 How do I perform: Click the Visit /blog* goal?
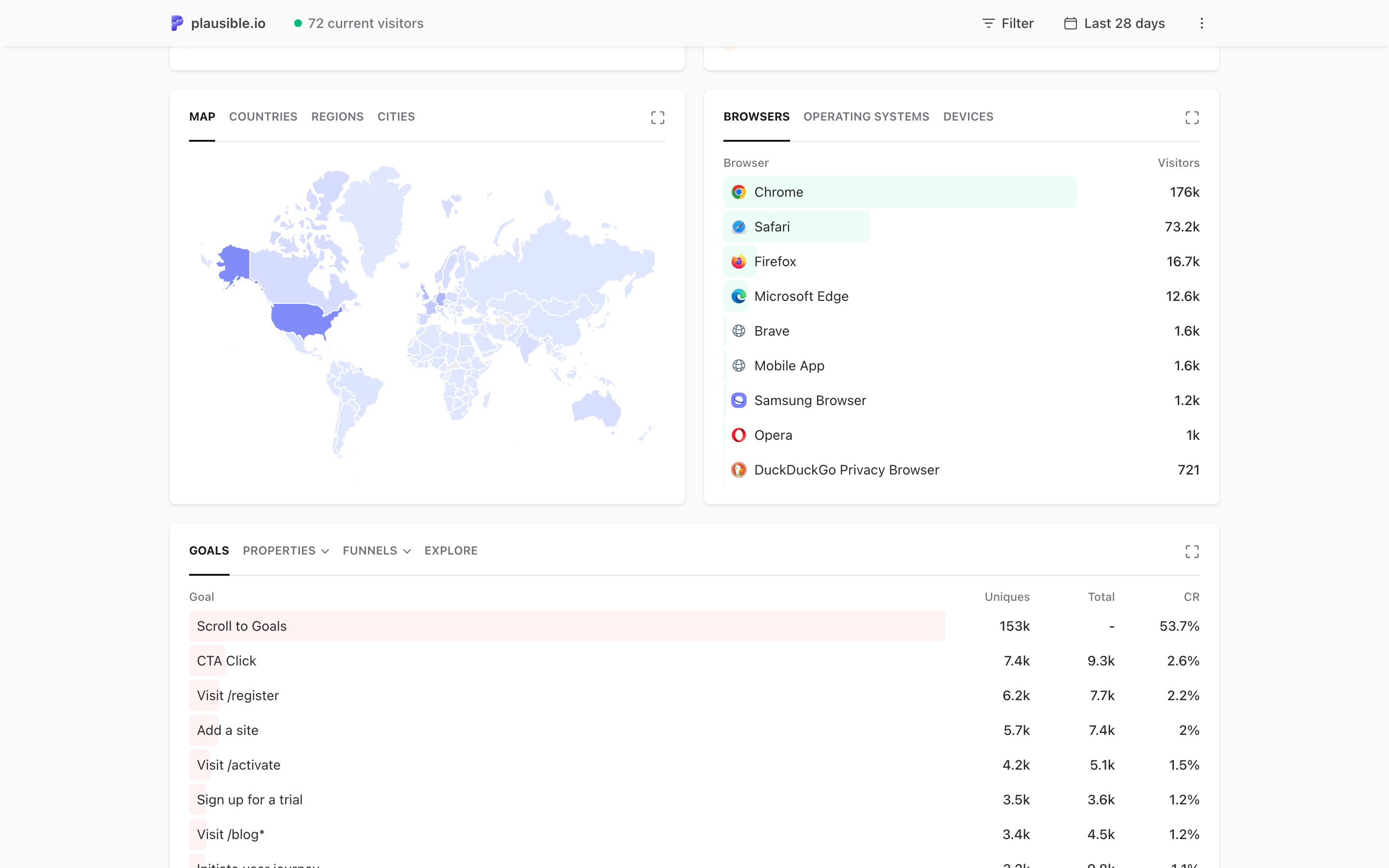coord(230,834)
